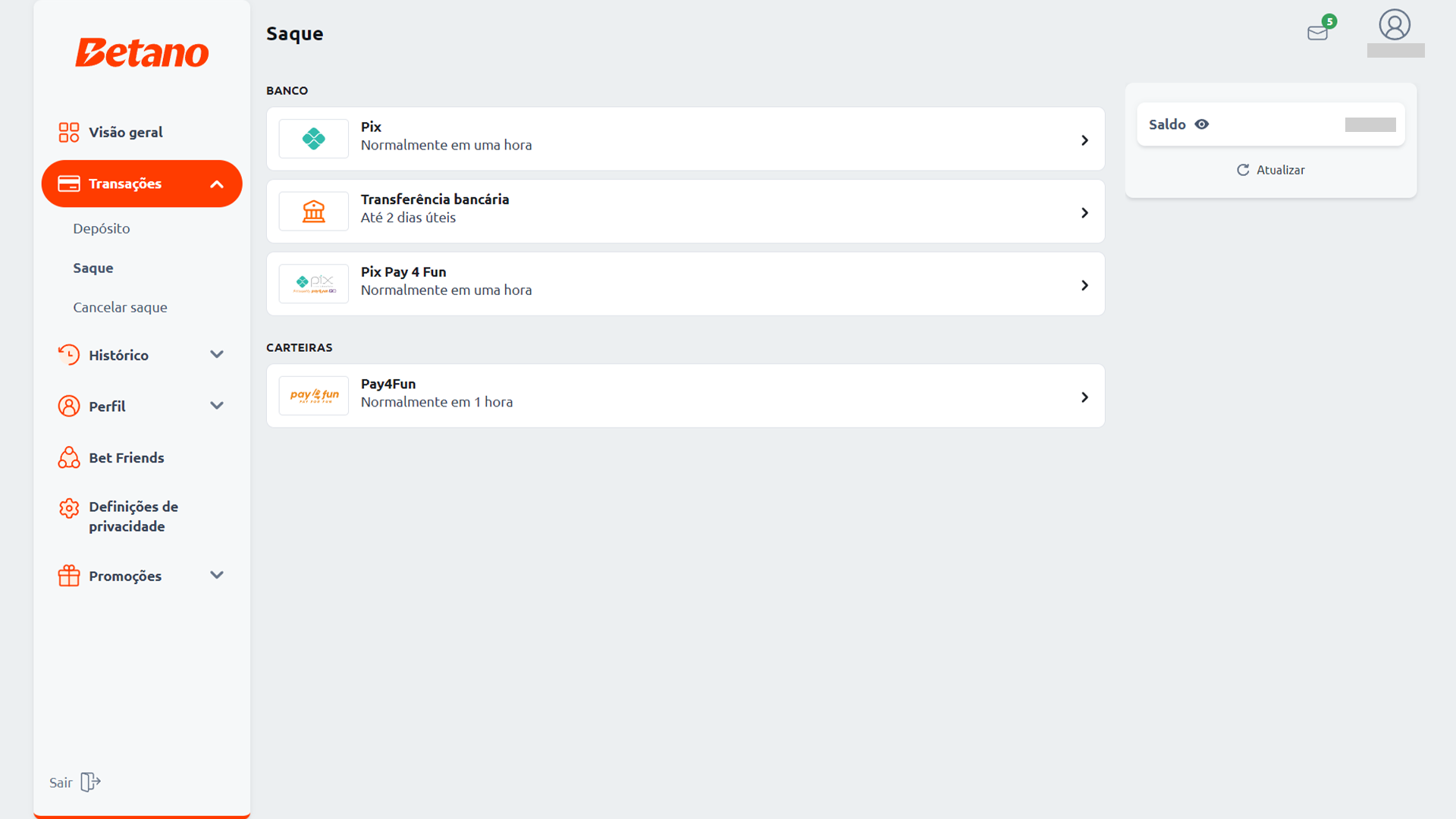This screenshot has height=819, width=1456.
Task: Select Pay4Fun wallet method title
Action: (x=388, y=384)
